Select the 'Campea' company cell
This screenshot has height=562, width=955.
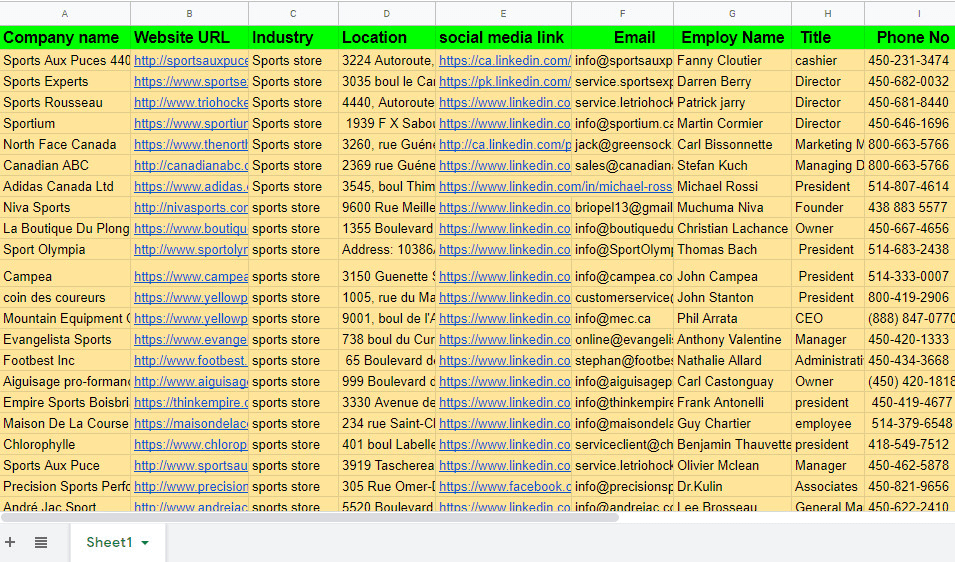point(65,273)
